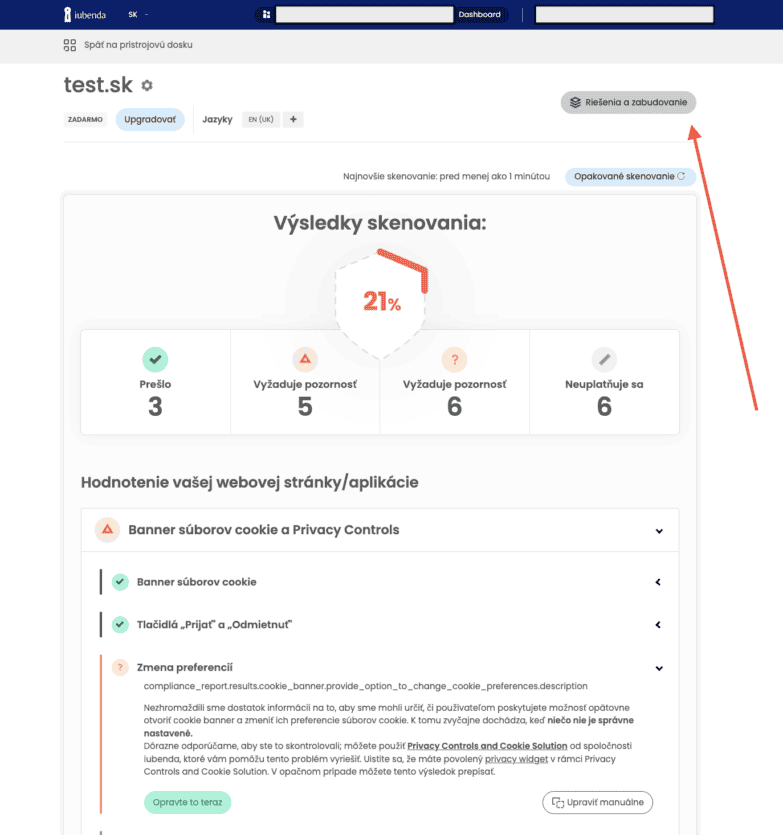Image resolution: width=783 pixels, height=835 pixels.
Task: Open settings gear next to test.sk
Action: coord(147,86)
